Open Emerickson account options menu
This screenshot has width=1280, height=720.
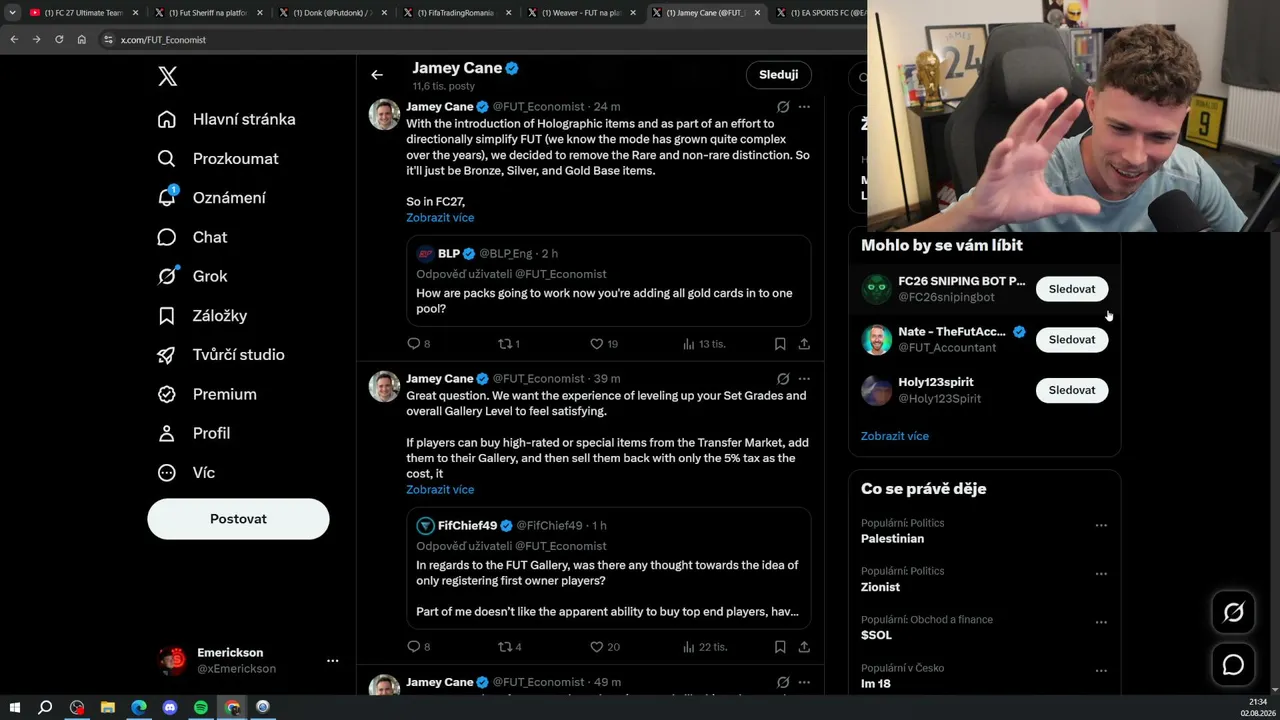(x=332, y=660)
